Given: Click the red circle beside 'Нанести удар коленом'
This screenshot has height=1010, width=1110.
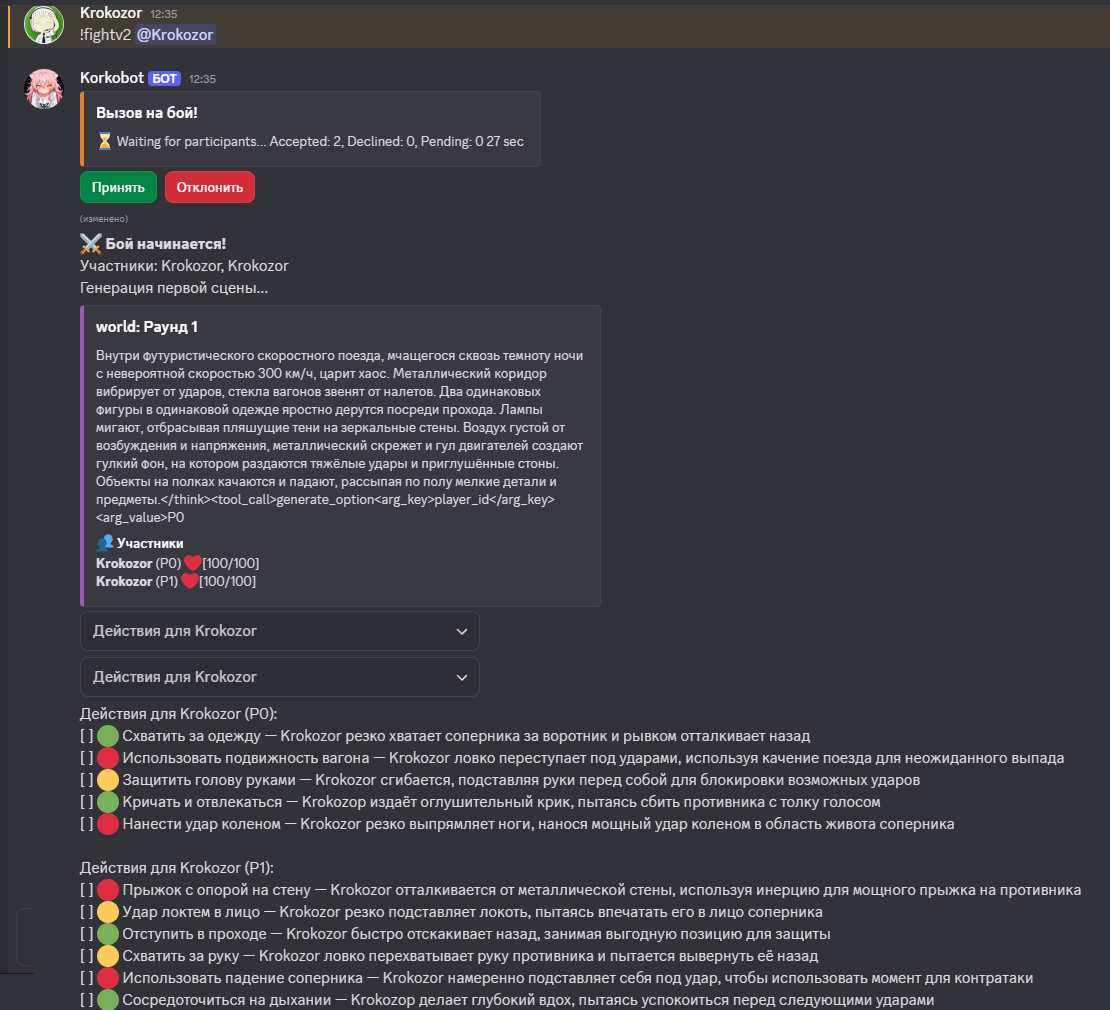Looking at the screenshot, I should (x=108, y=824).
